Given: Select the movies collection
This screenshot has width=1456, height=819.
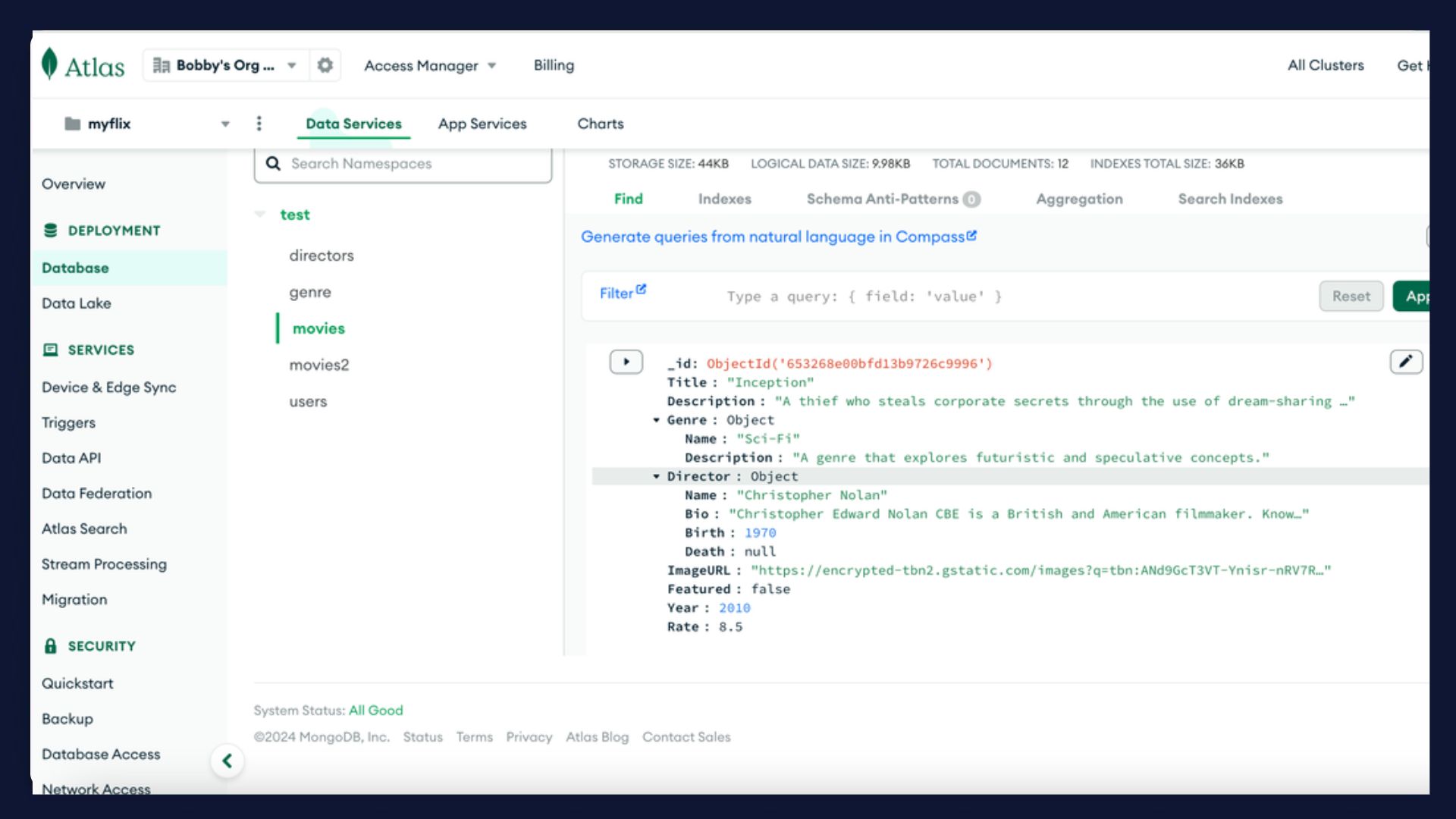Looking at the screenshot, I should 318,328.
